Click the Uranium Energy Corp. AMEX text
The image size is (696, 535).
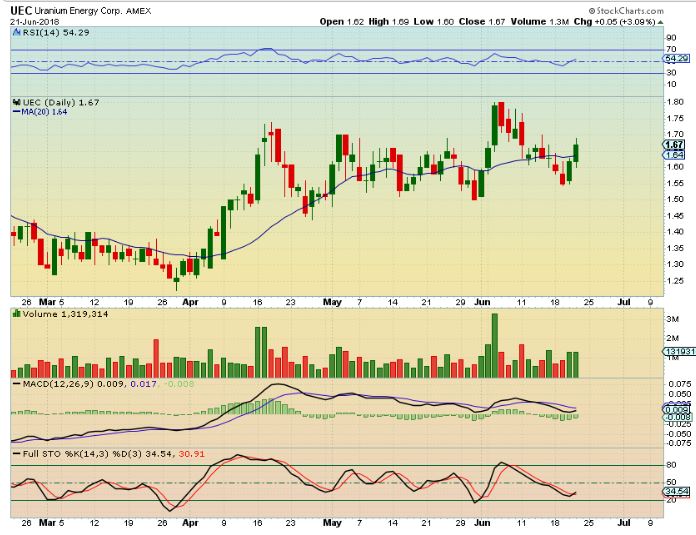coord(93,11)
